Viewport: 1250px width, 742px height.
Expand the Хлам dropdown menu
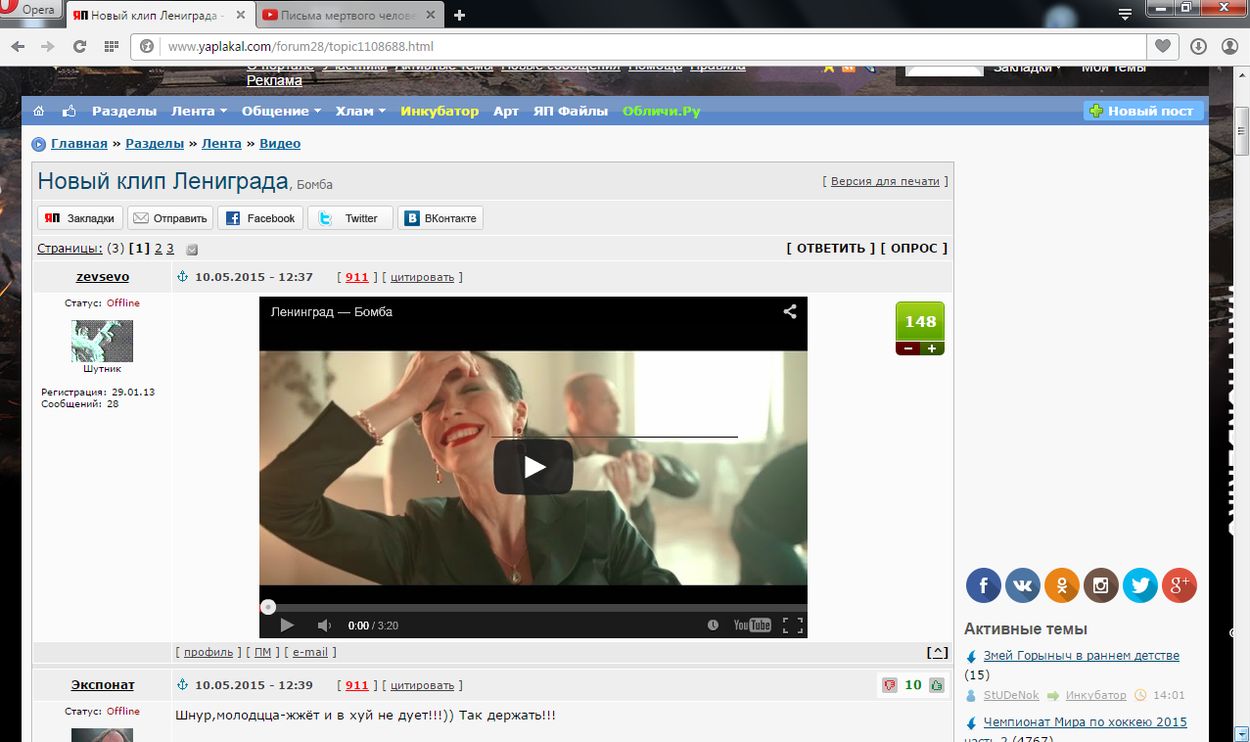pyautogui.click(x=361, y=111)
